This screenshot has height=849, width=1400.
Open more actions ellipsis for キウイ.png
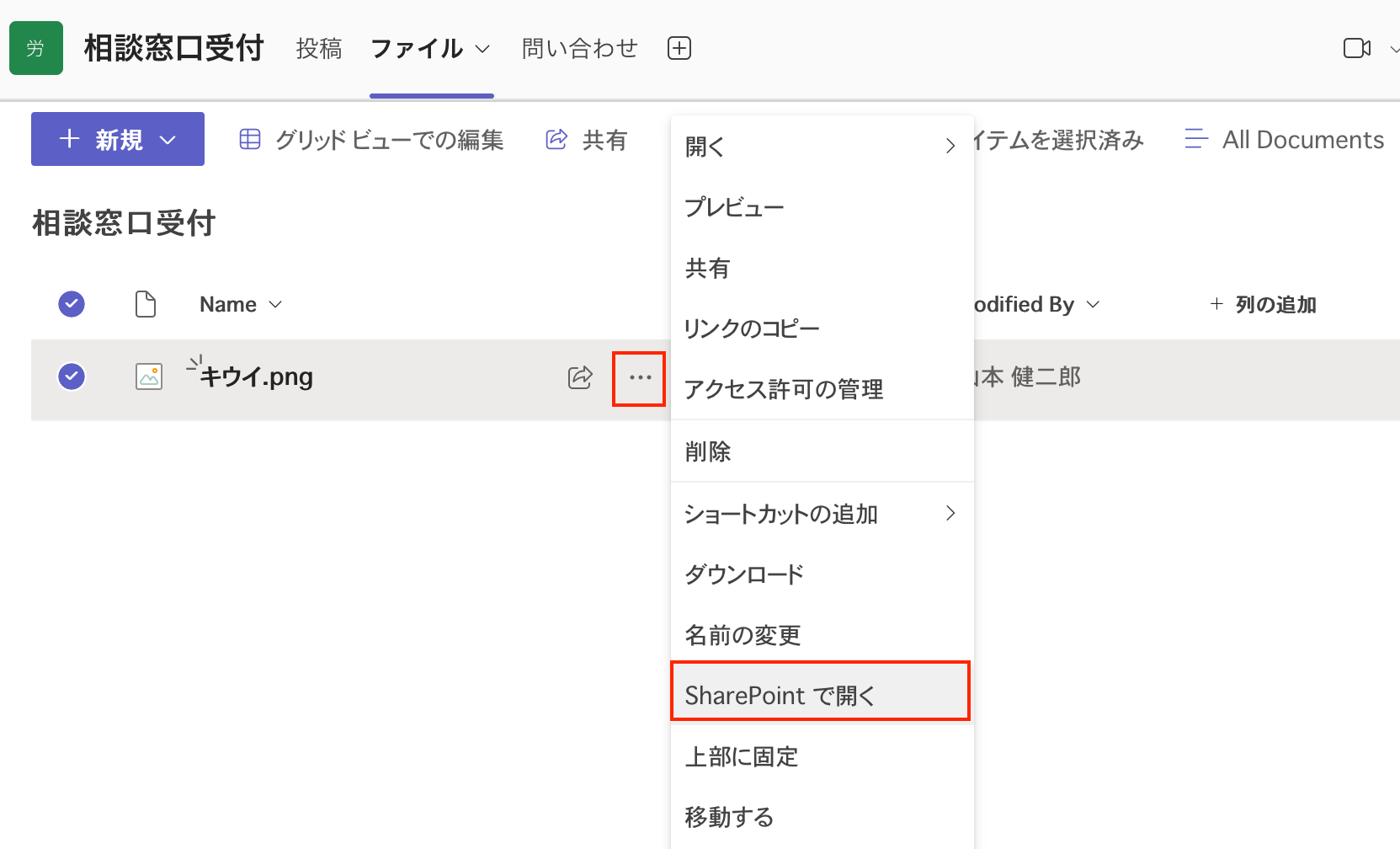click(x=640, y=377)
